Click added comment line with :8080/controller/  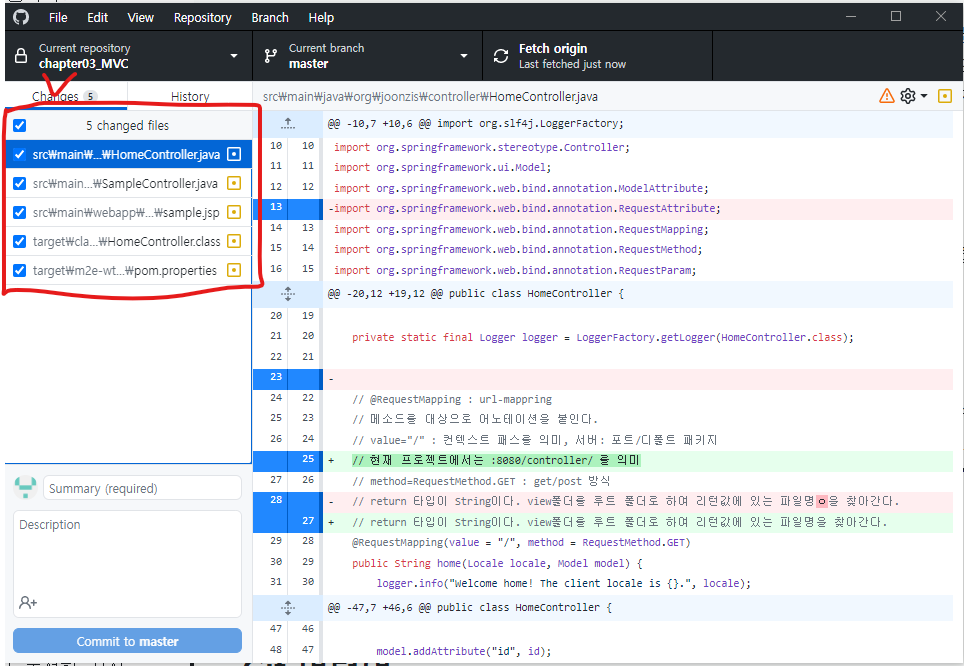click(638, 461)
